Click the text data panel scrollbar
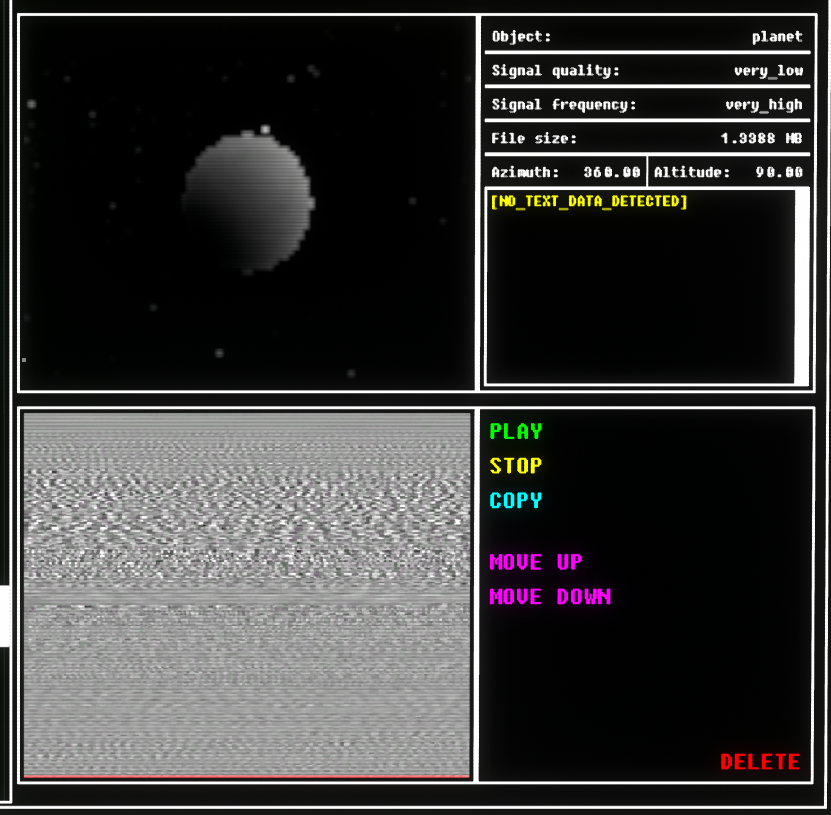The image size is (831, 815). 801,286
